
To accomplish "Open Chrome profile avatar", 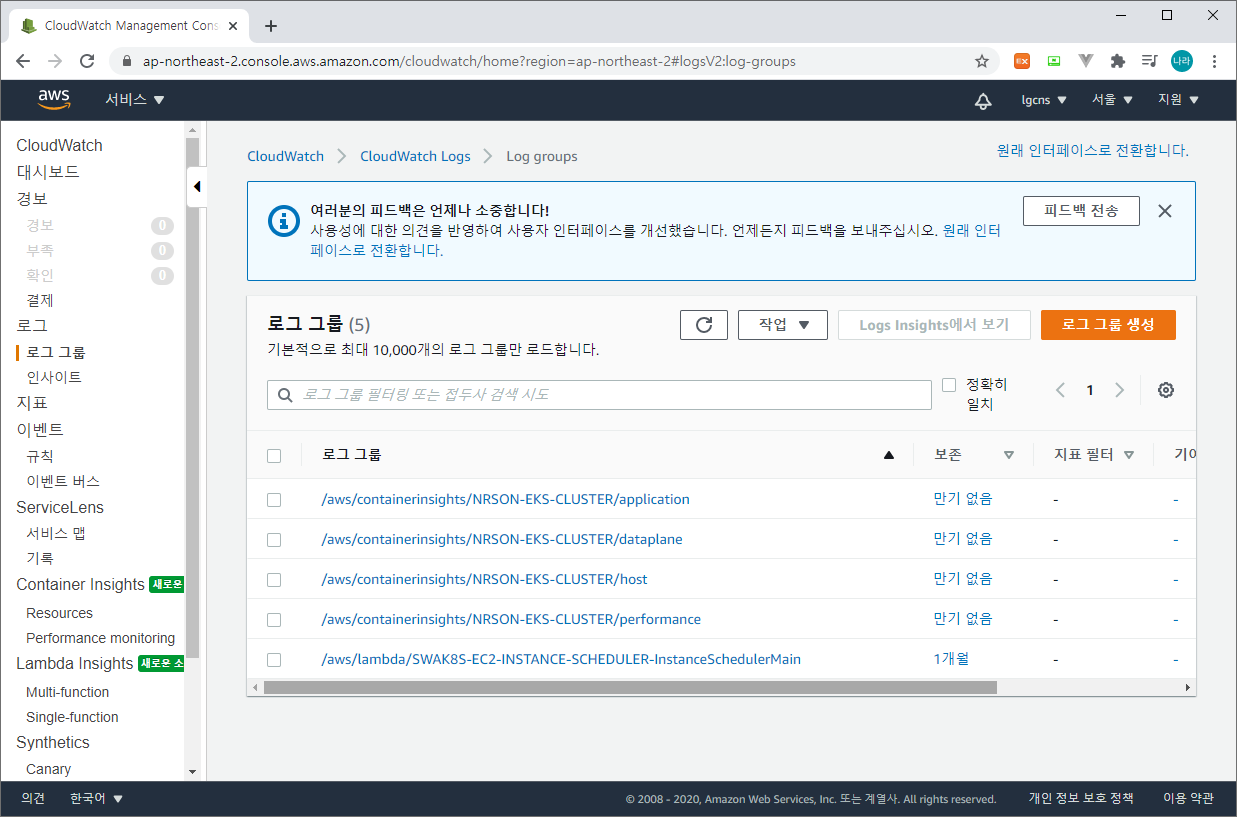I will click(x=1182, y=61).
